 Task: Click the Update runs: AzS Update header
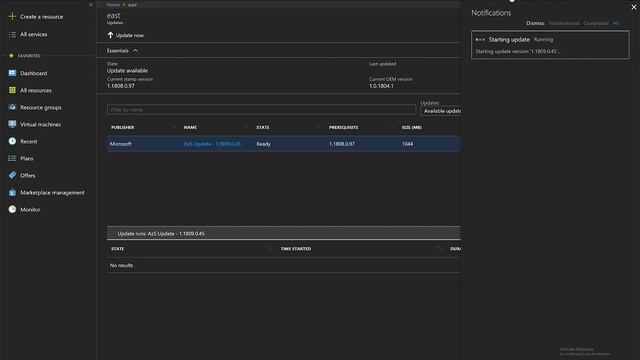point(284,233)
